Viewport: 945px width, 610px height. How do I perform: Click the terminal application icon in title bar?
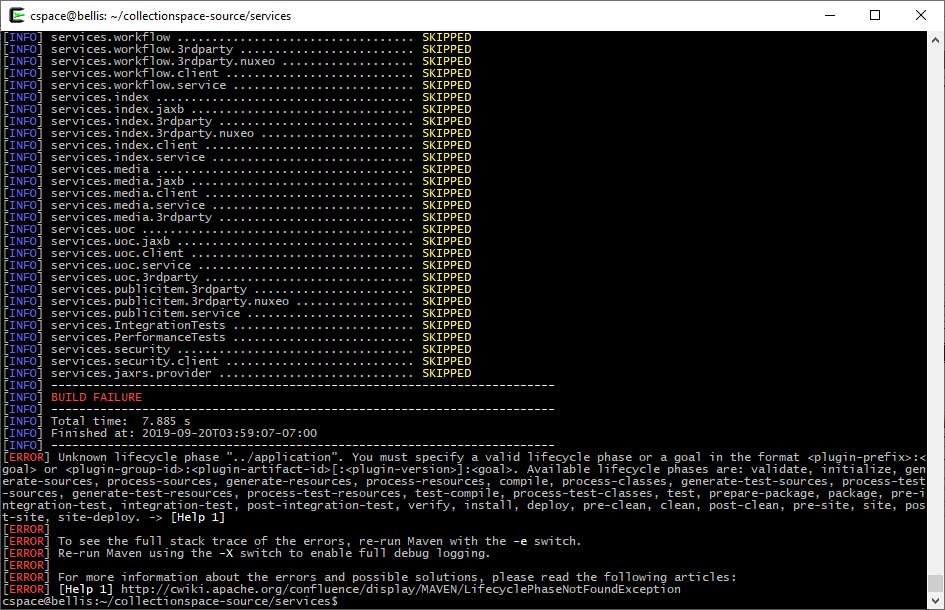pyautogui.click(x=15, y=16)
